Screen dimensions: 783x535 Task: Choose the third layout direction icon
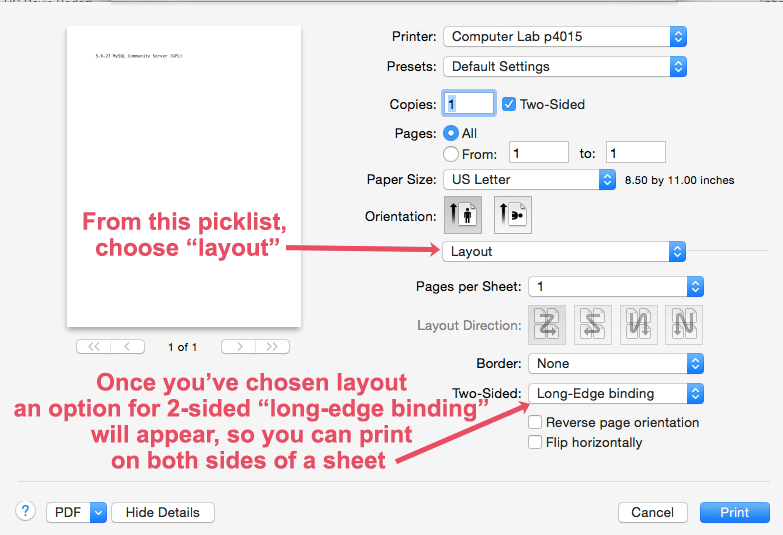(x=639, y=325)
